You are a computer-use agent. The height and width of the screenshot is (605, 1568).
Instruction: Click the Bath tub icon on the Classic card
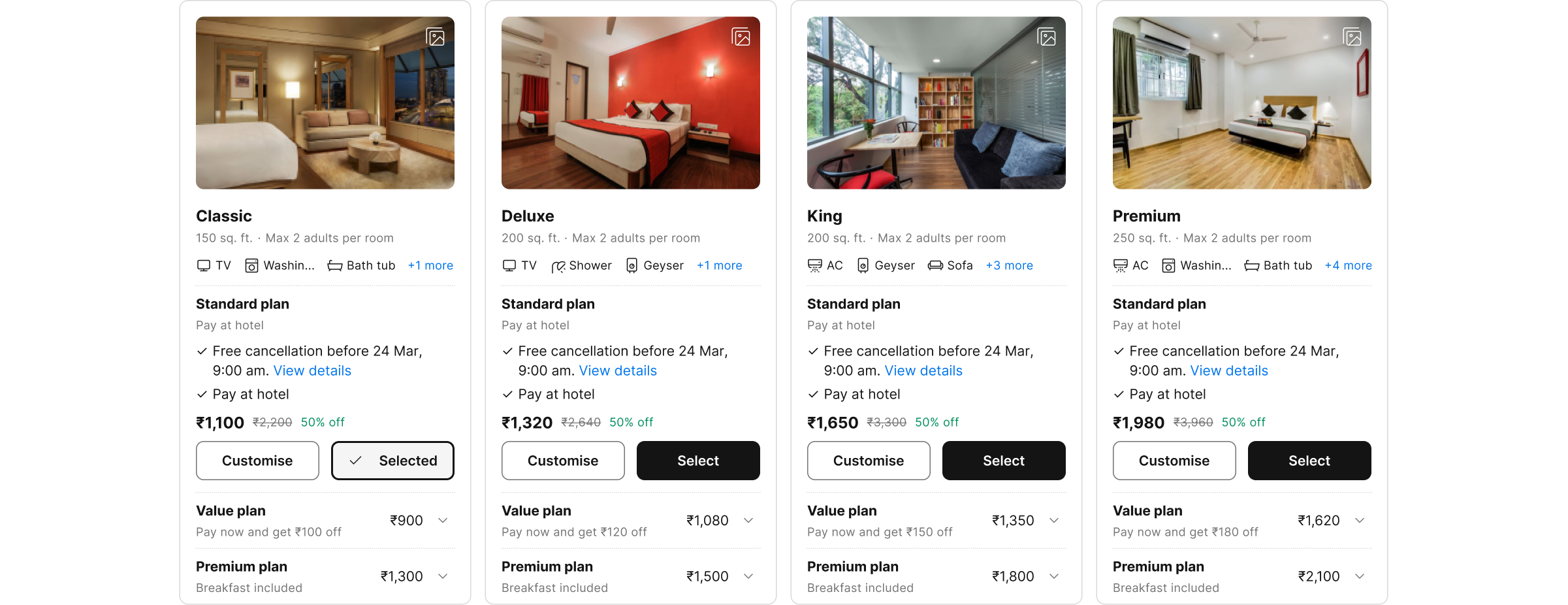point(334,265)
